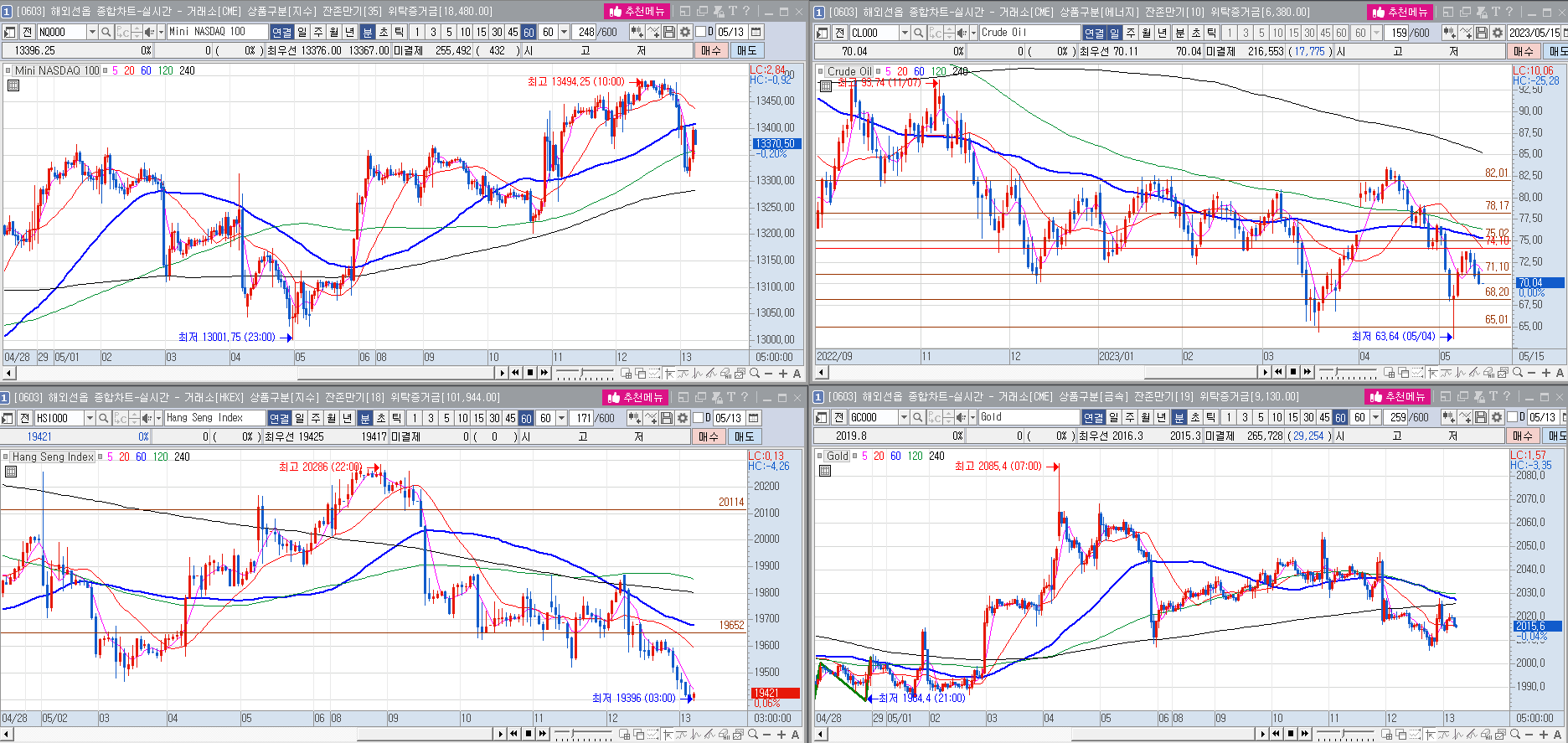
Task: Click candle compare icon in Mini NASDAQ toolbar
Action: 637,32
